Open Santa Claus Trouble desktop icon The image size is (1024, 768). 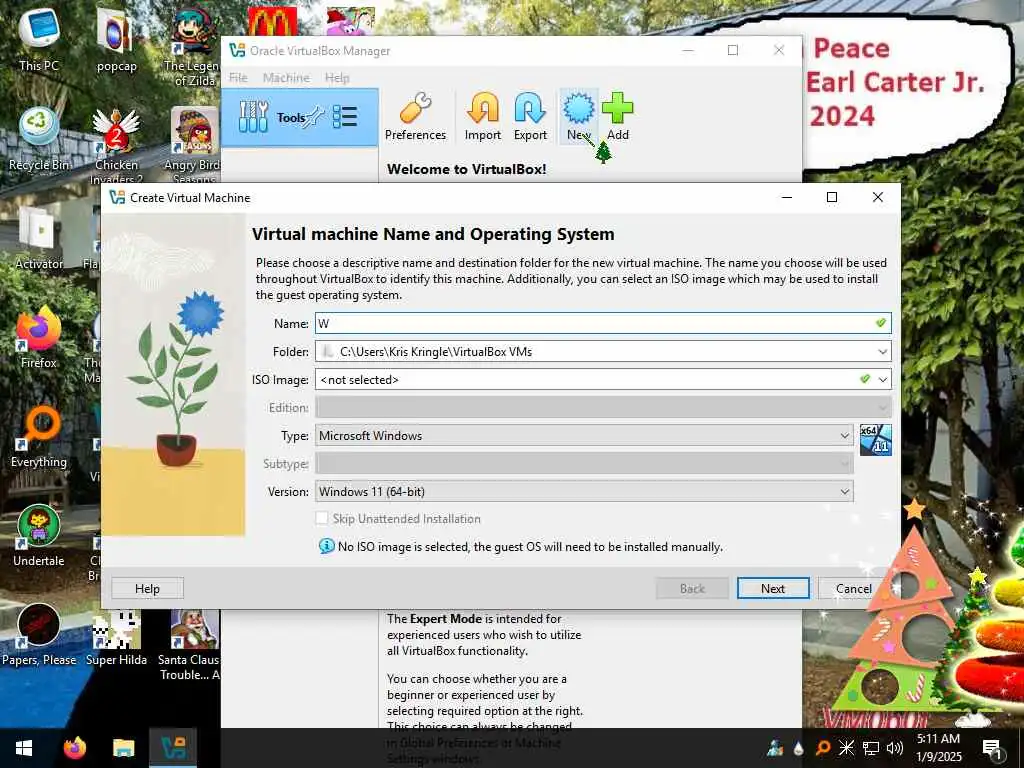[x=189, y=643]
